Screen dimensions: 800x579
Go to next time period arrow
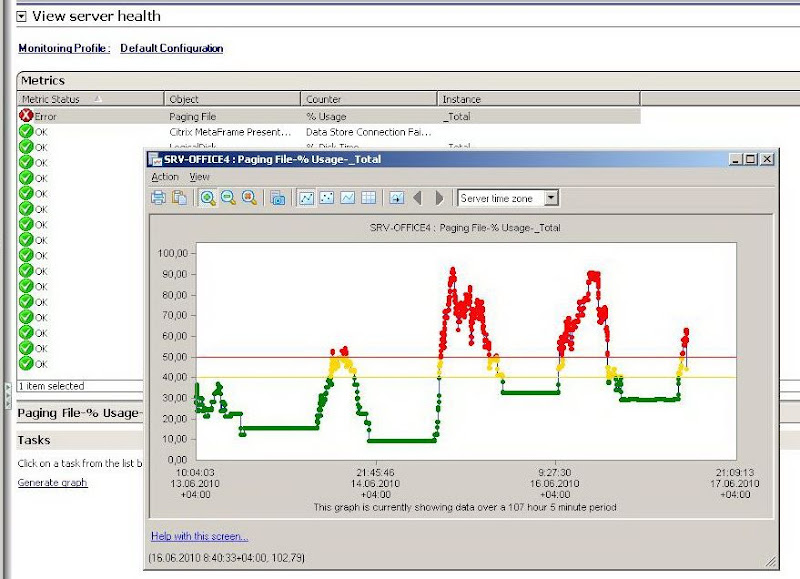439,198
